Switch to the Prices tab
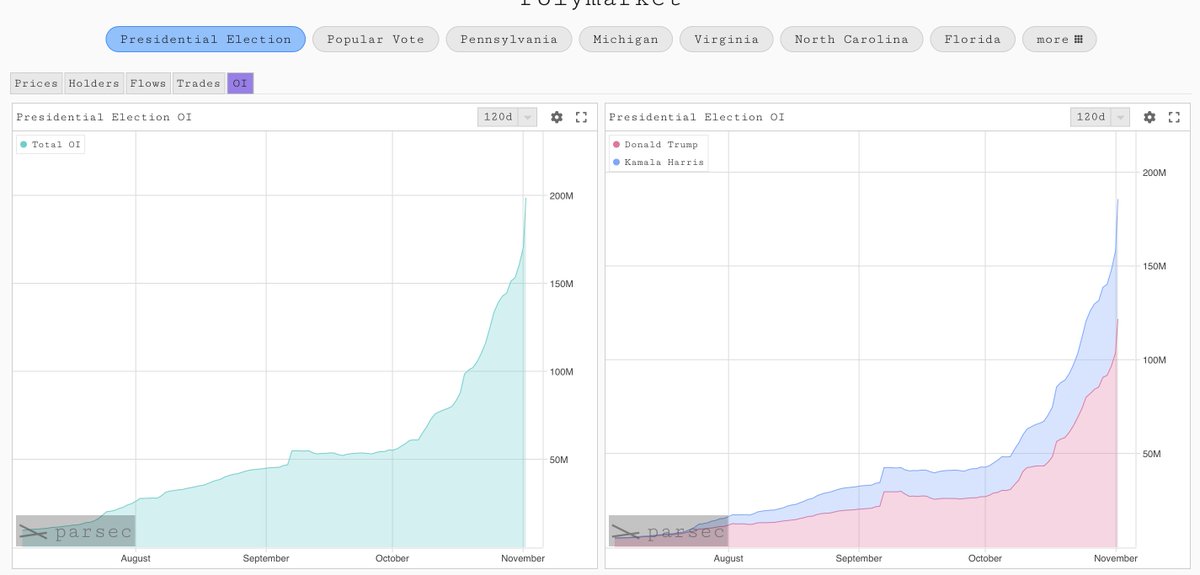Viewport: 1200px width, 575px height. pyautogui.click(x=36, y=83)
